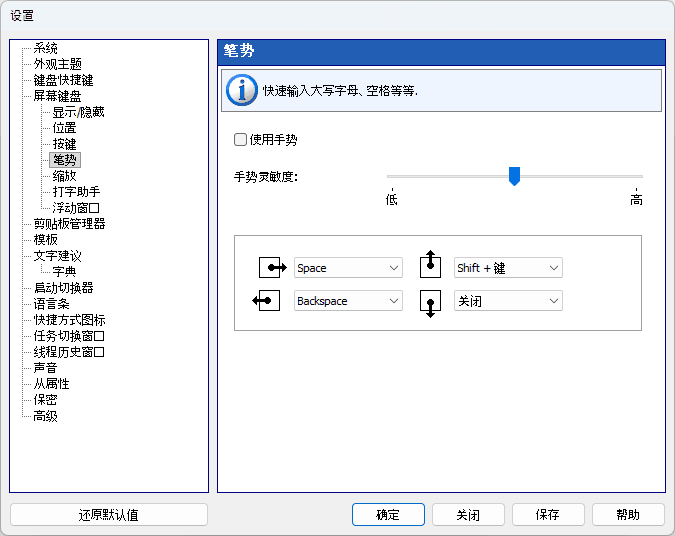The height and width of the screenshot is (536, 675).
Task: Click the 保存 button
Action: point(548,514)
